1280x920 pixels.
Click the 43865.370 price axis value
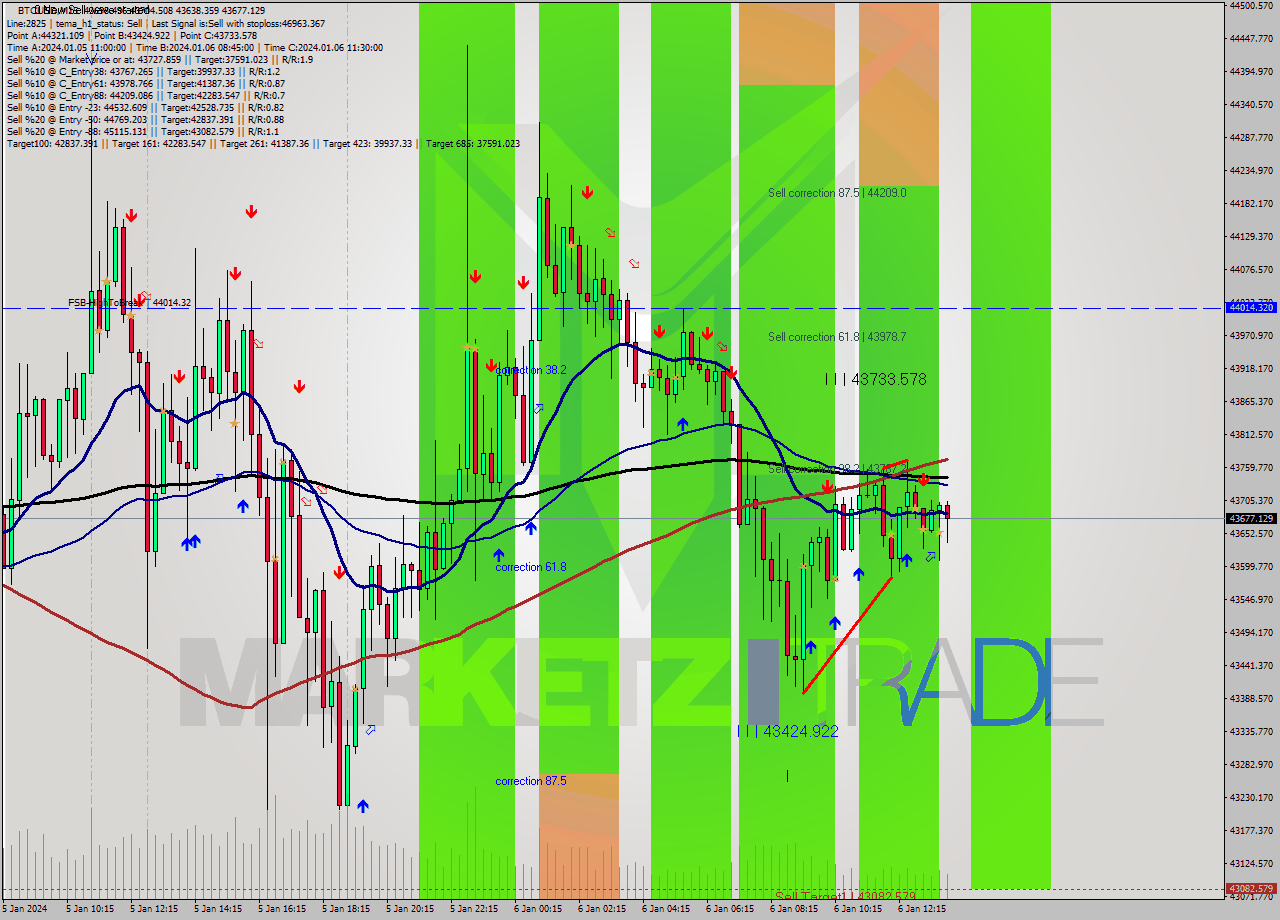click(1251, 401)
